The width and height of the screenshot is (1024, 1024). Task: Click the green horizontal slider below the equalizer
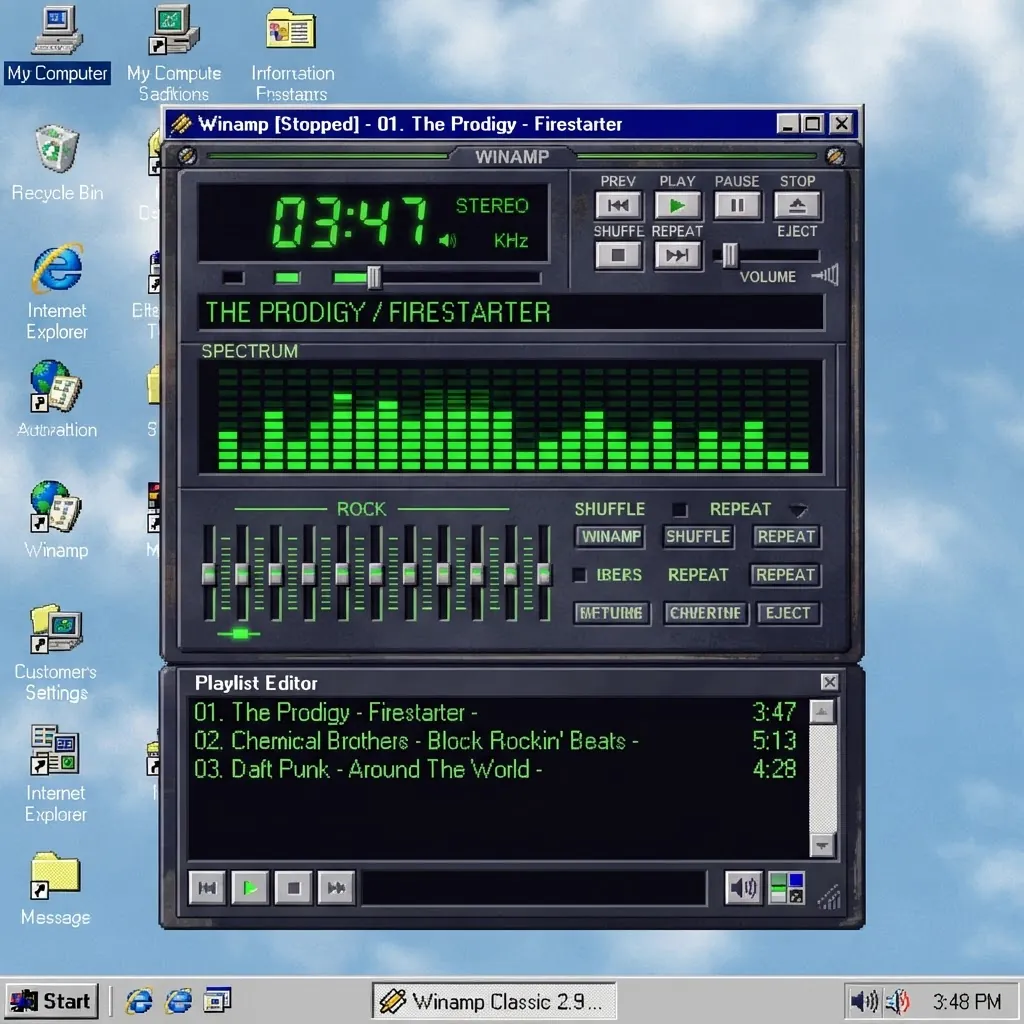(x=239, y=633)
